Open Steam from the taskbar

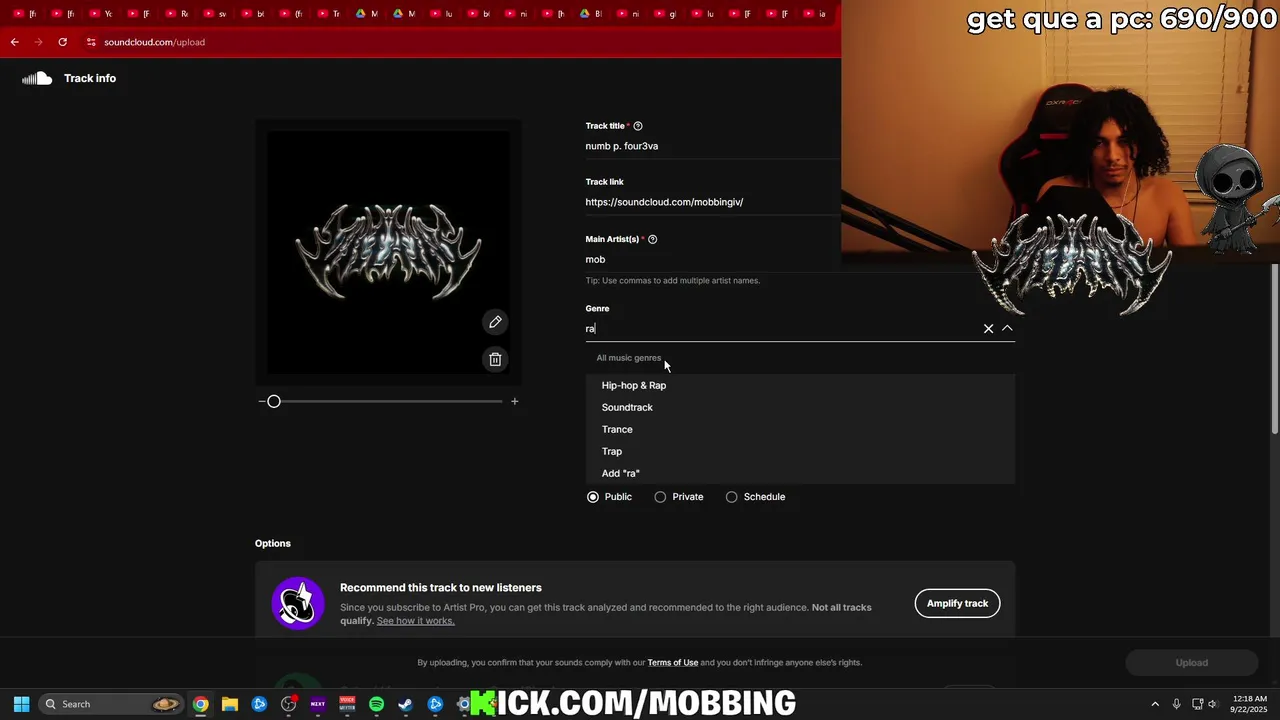point(405,704)
